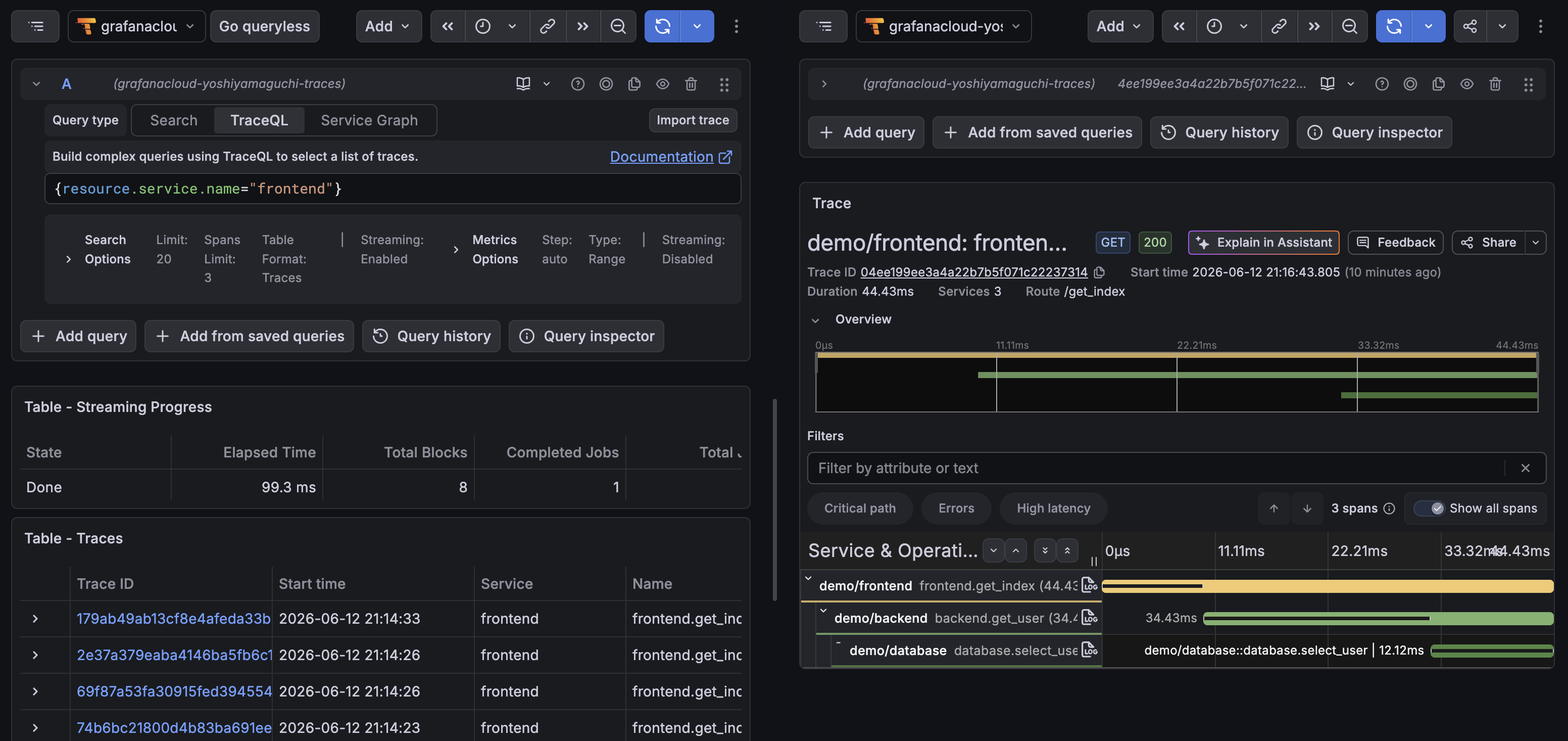Duplicate the right pane trace query
This screenshot has height=741, width=1568.
click(1438, 84)
